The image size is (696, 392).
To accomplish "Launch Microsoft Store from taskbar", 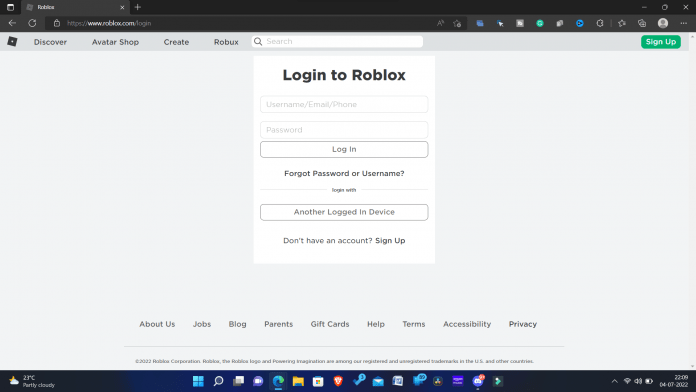I will tap(318, 381).
